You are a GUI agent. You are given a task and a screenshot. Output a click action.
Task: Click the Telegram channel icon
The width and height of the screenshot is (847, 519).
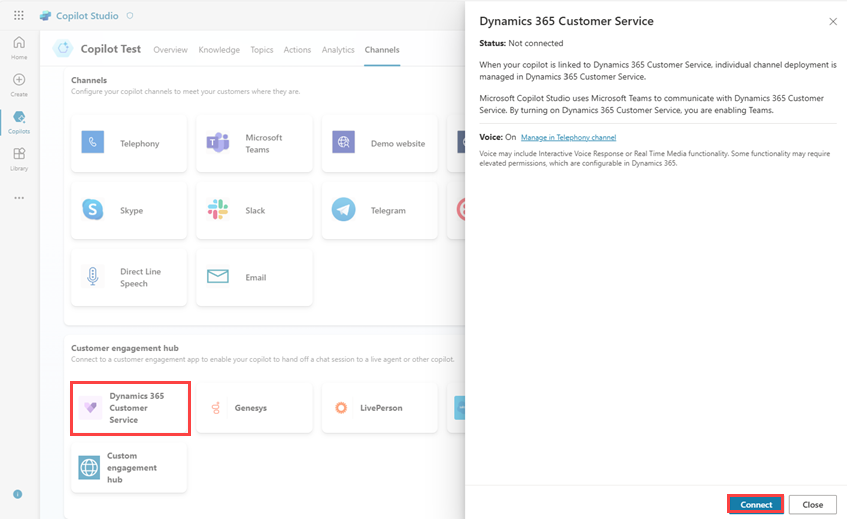(344, 210)
